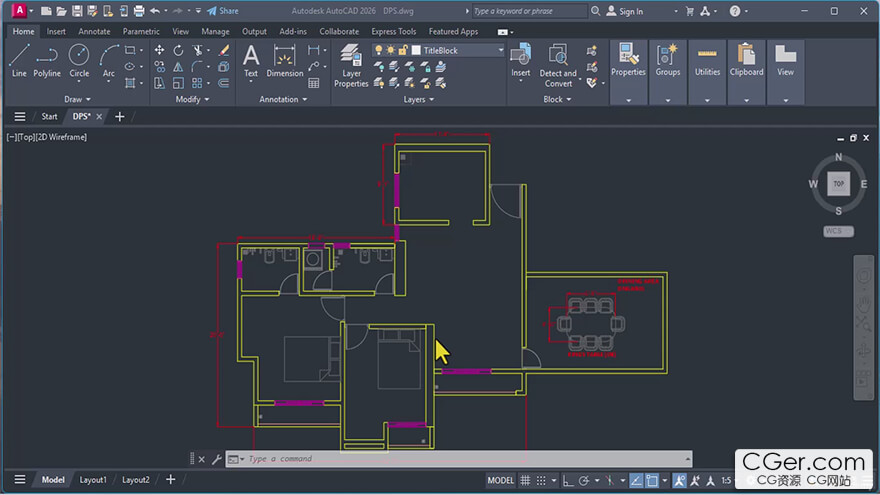Click the new drawing tab plus button
This screenshot has width=880, height=495.
pyautogui.click(x=120, y=117)
